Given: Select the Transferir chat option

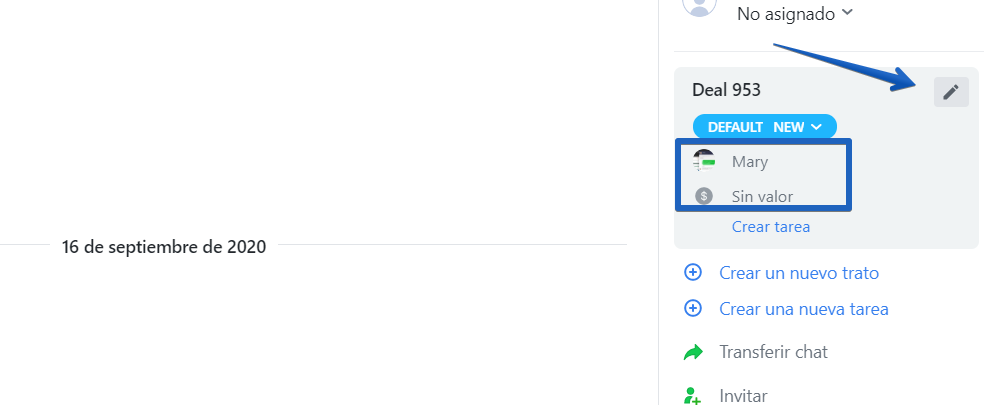Looking at the screenshot, I should (x=773, y=352).
